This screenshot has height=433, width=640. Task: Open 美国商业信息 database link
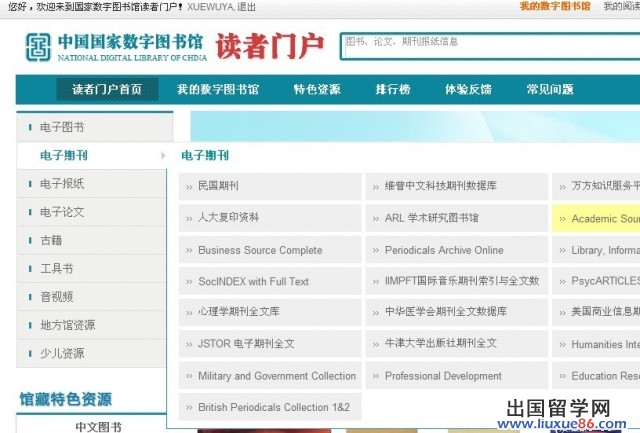click(596, 312)
